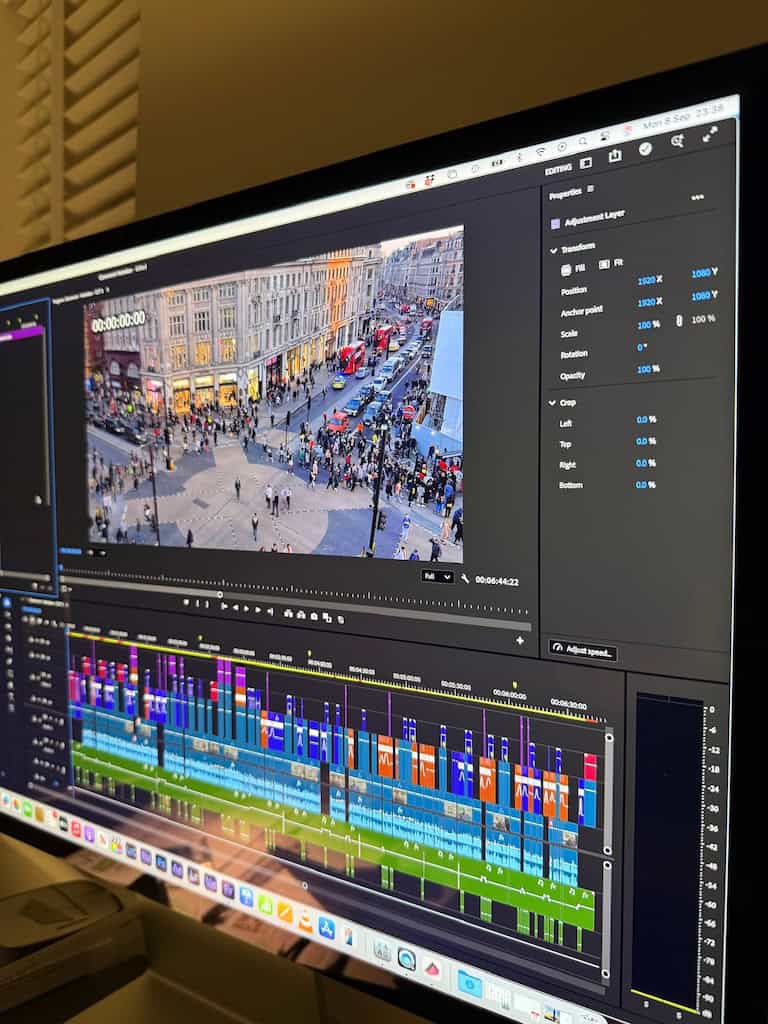The height and width of the screenshot is (1024, 768).
Task: Click the video tracks upper scroll handle
Action: (609, 738)
